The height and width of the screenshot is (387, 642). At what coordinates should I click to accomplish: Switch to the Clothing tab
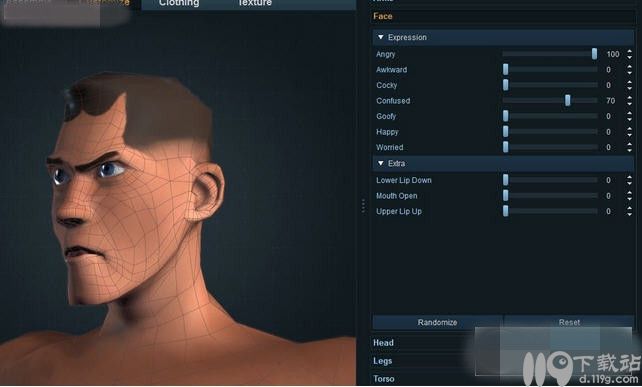pyautogui.click(x=179, y=3)
